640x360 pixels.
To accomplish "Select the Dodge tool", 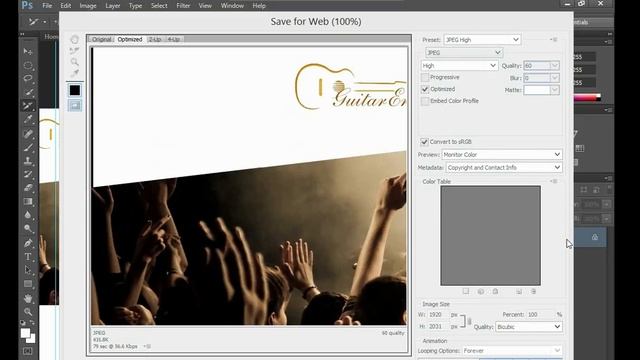I will 28,229.
